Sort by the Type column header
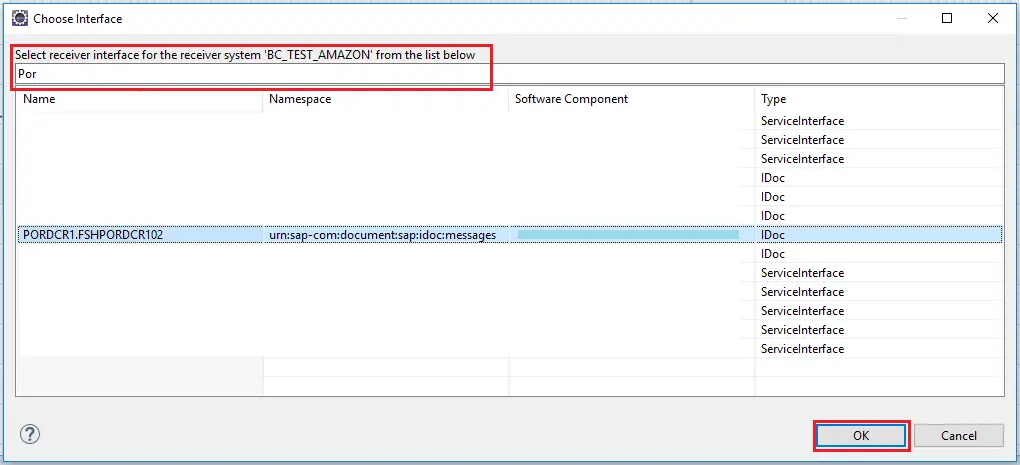 (x=879, y=99)
